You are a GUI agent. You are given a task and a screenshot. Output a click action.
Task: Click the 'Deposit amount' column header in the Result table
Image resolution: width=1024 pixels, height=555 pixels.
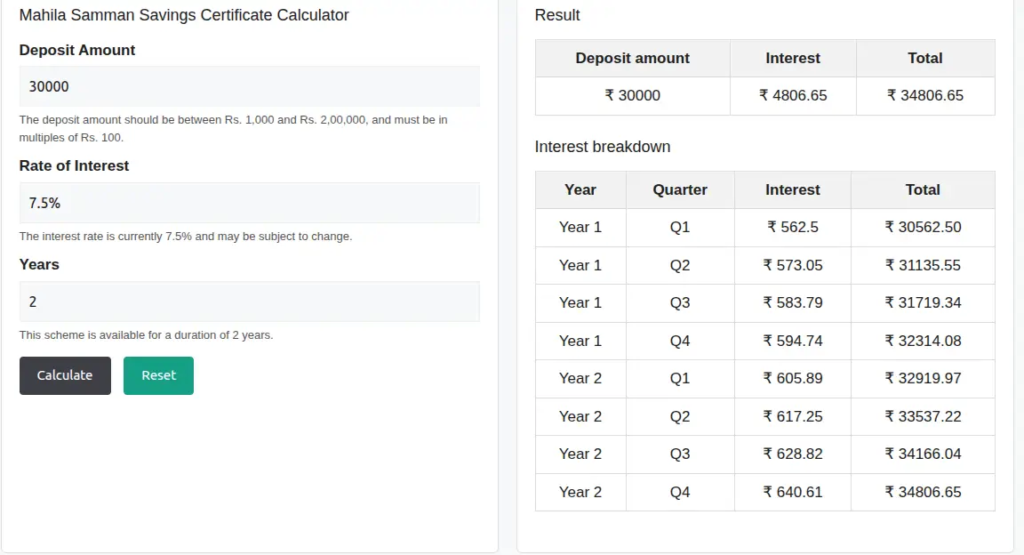coord(632,58)
